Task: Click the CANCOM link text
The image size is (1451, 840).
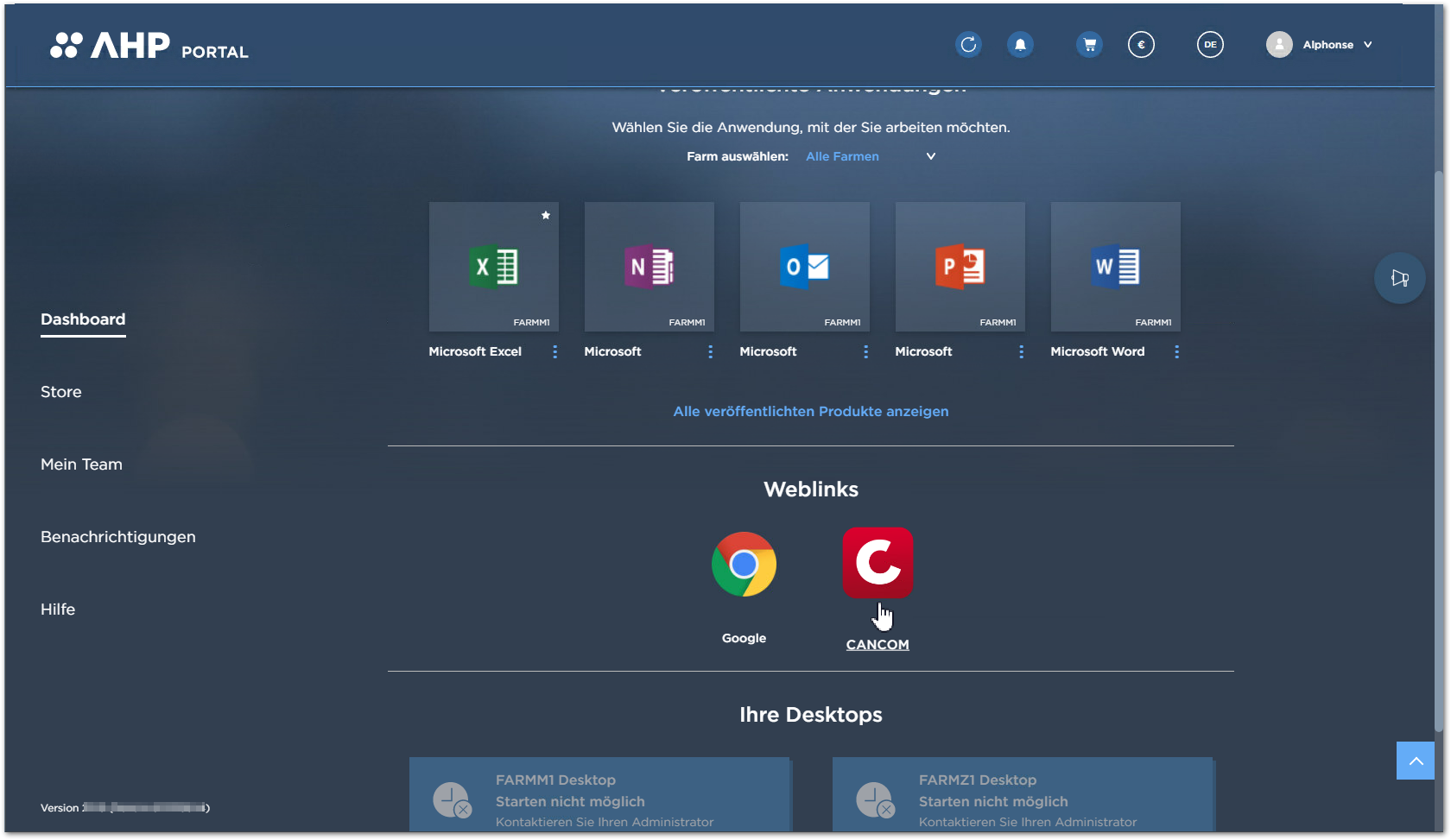Action: (878, 645)
